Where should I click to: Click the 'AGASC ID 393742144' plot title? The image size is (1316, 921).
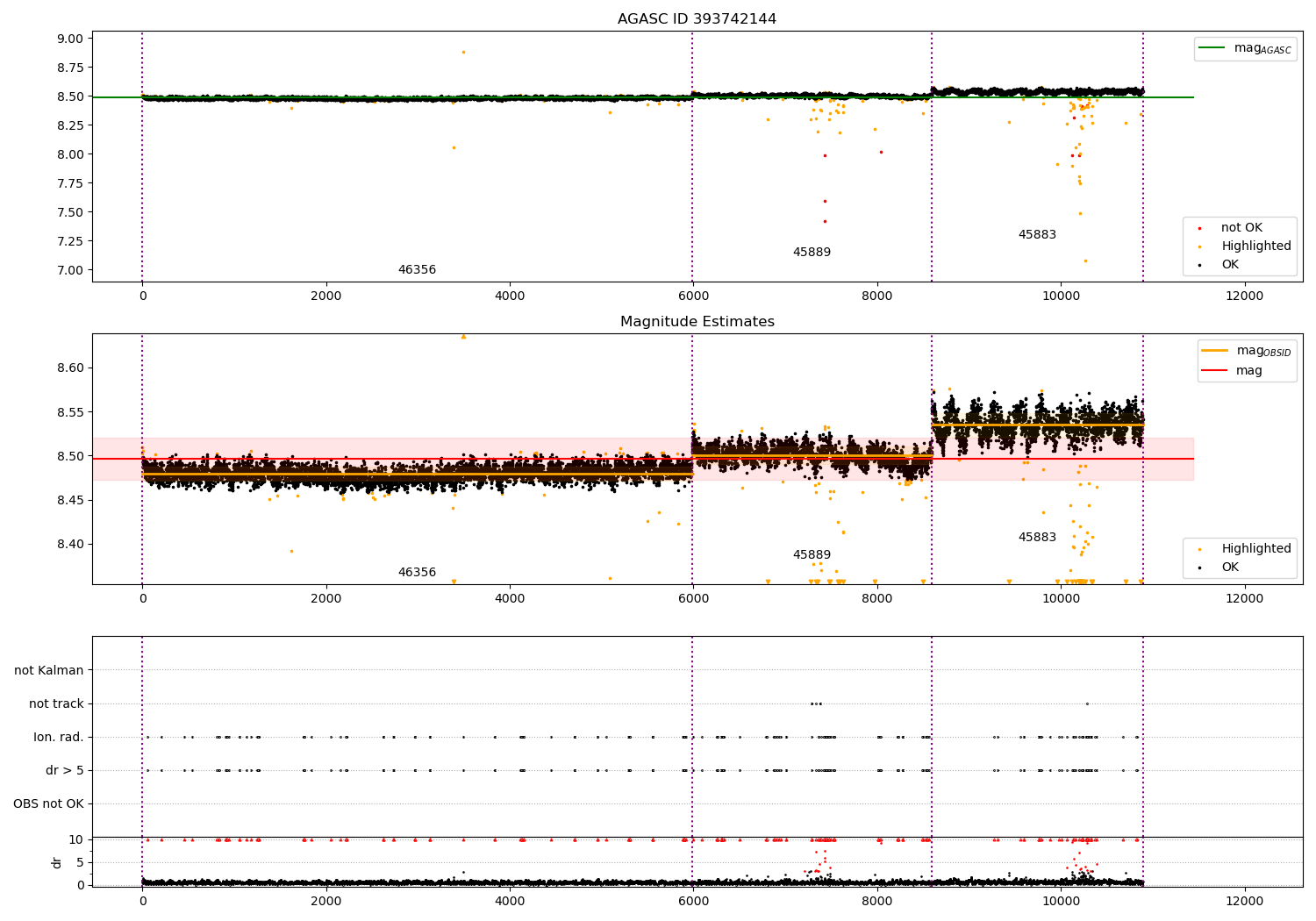697,19
